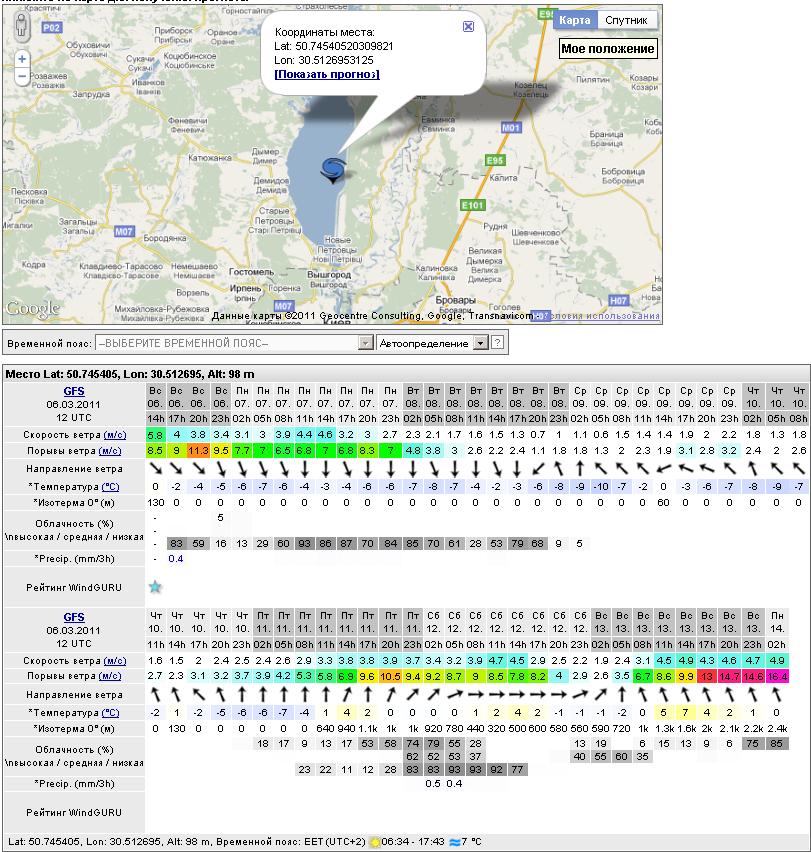
Task: Click the WindGURU rating star icon
Action: click(x=155, y=587)
